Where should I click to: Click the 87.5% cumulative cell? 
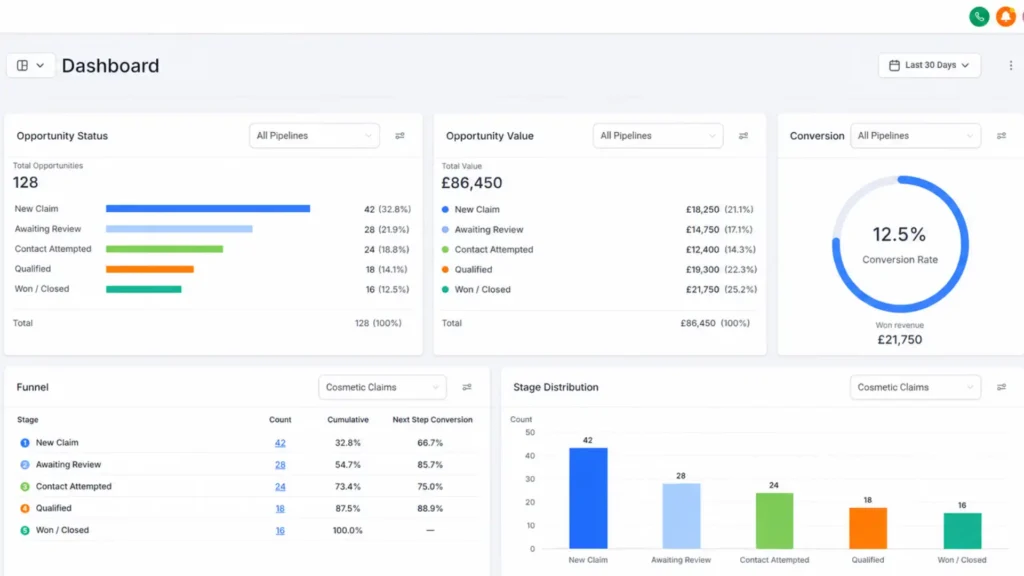pyautogui.click(x=347, y=508)
